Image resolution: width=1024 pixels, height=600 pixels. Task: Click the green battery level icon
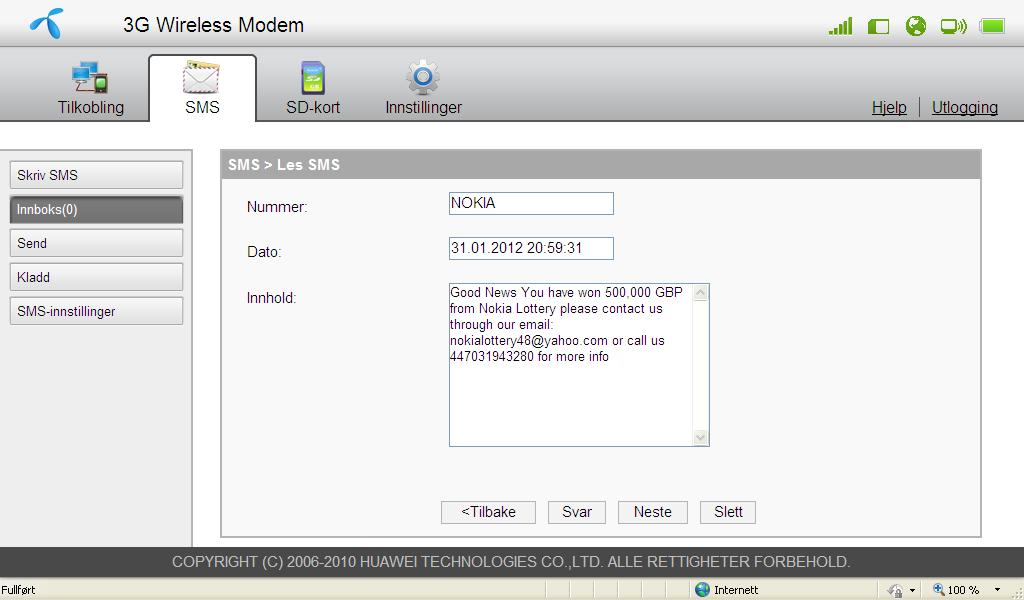(x=992, y=27)
